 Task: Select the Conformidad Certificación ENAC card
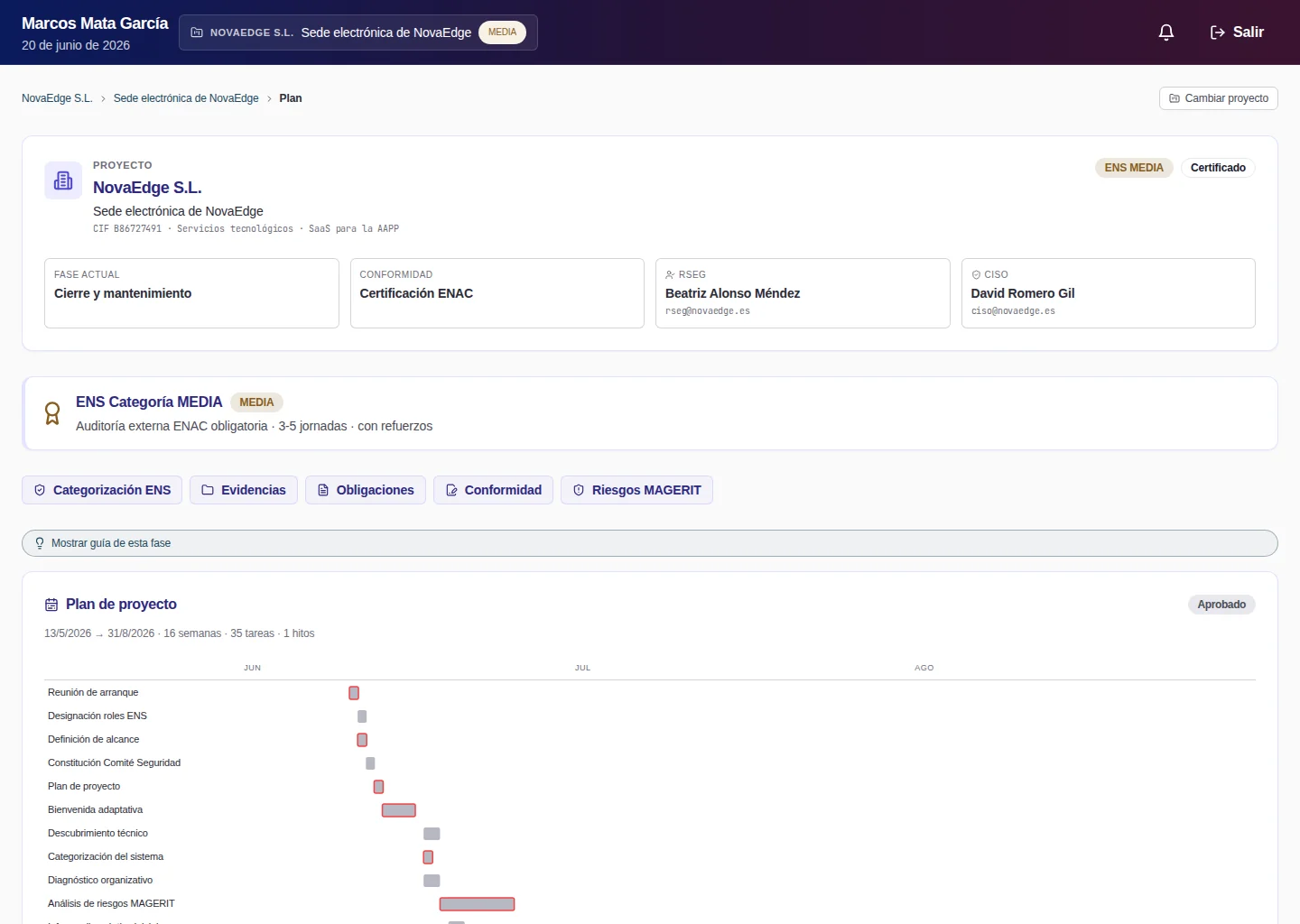coord(497,293)
